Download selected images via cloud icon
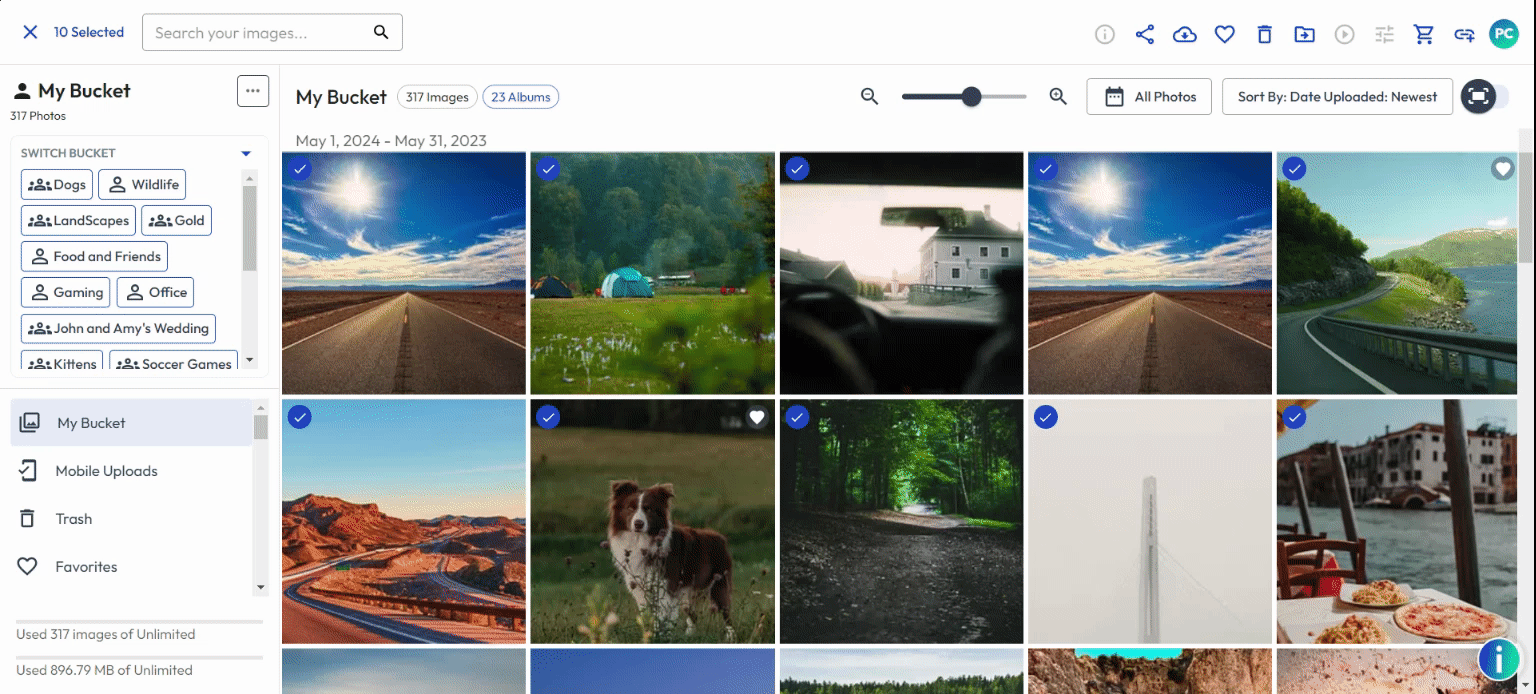Image resolution: width=1536 pixels, height=694 pixels. (1185, 34)
